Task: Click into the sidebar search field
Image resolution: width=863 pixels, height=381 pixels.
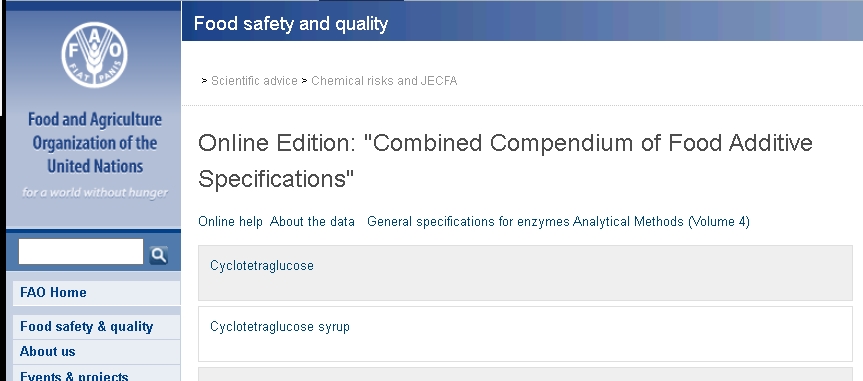Action: click(81, 252)
